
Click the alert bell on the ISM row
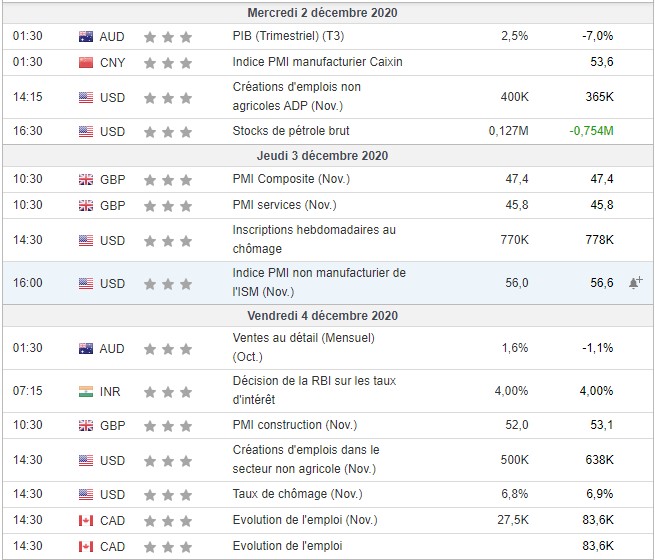(x=634, y=283)
